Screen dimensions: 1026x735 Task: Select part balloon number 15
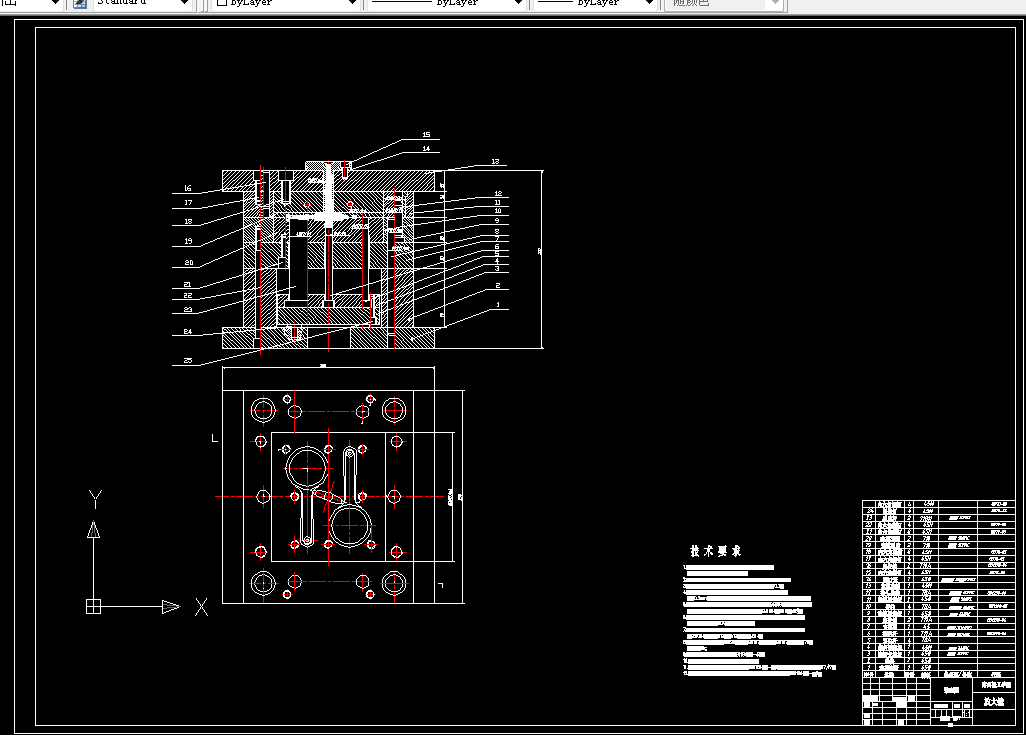(427, 135)
